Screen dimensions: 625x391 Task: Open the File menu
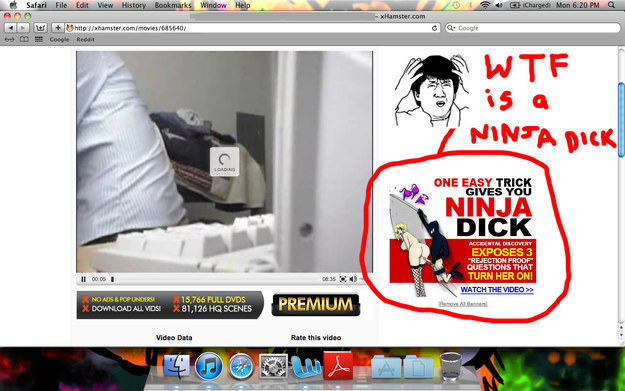61,5
